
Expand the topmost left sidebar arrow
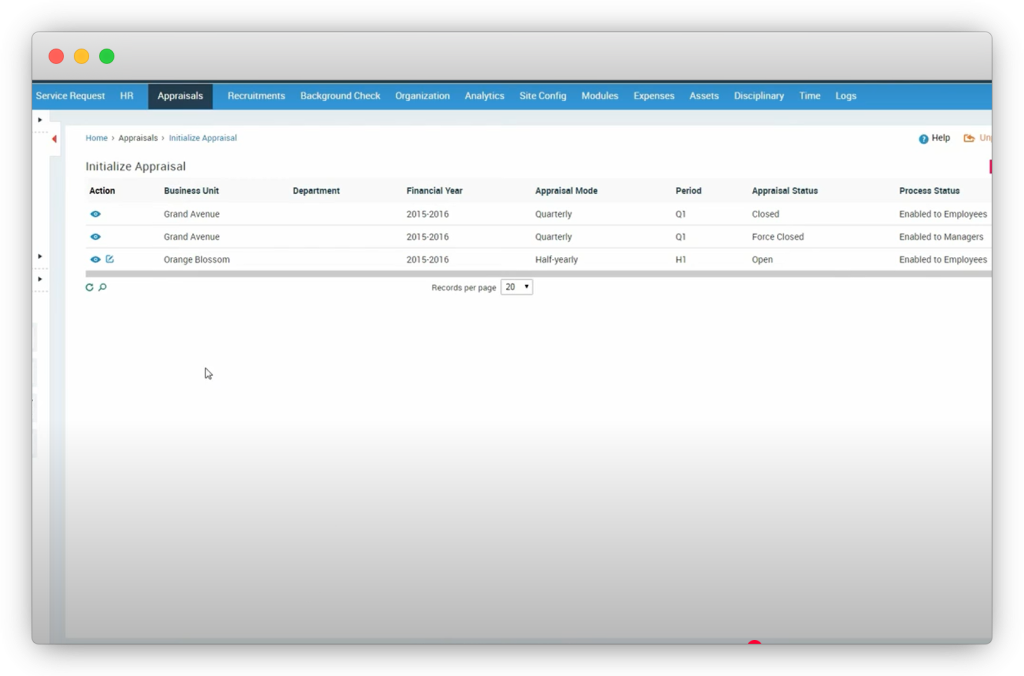click(40, 120)
